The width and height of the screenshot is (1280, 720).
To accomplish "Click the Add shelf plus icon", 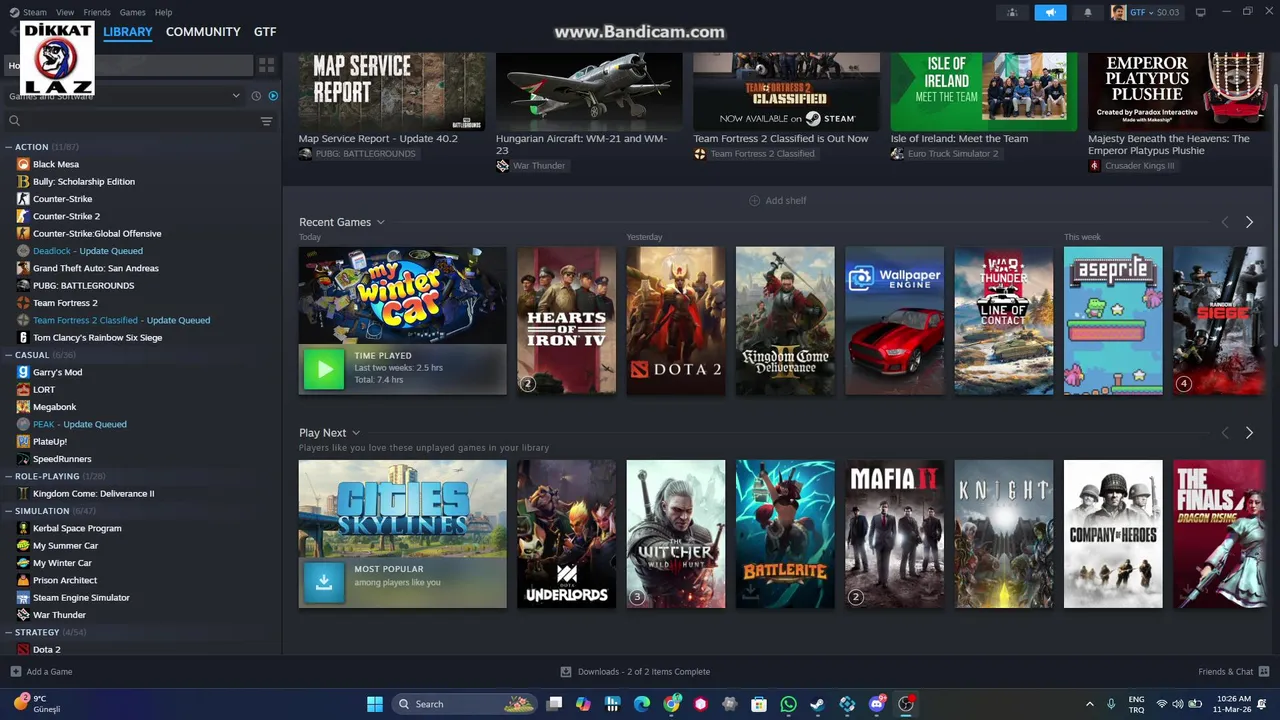I will [754, 201].
